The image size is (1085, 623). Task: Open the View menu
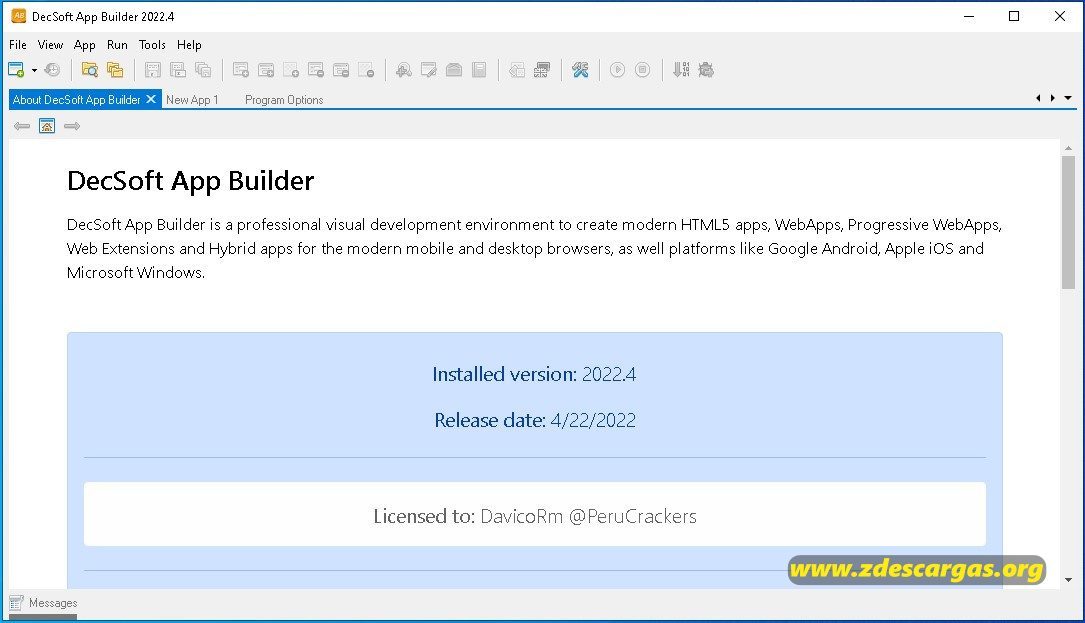(x=51, y=44)
